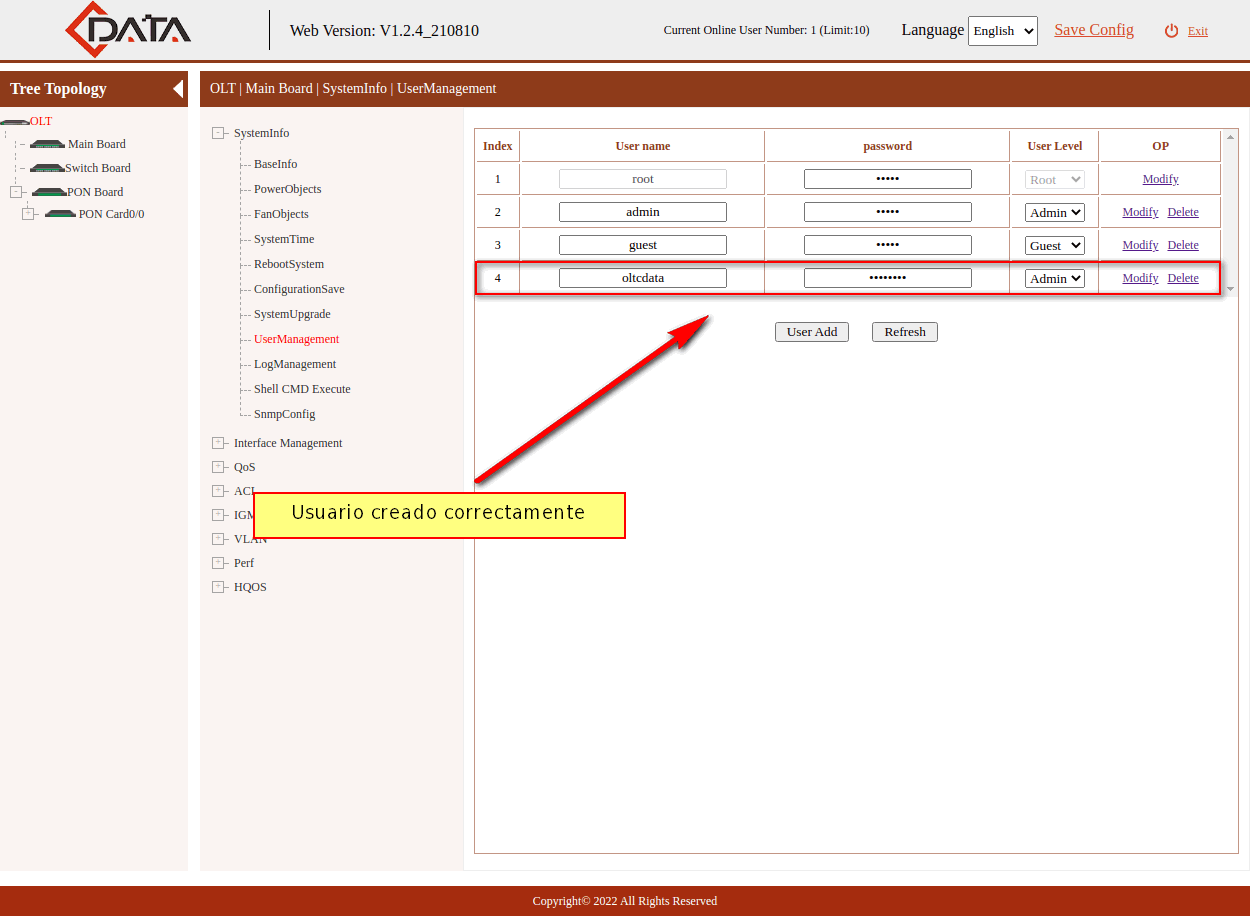
Task: Expand the VLAN section
Action: click(218, 539)
